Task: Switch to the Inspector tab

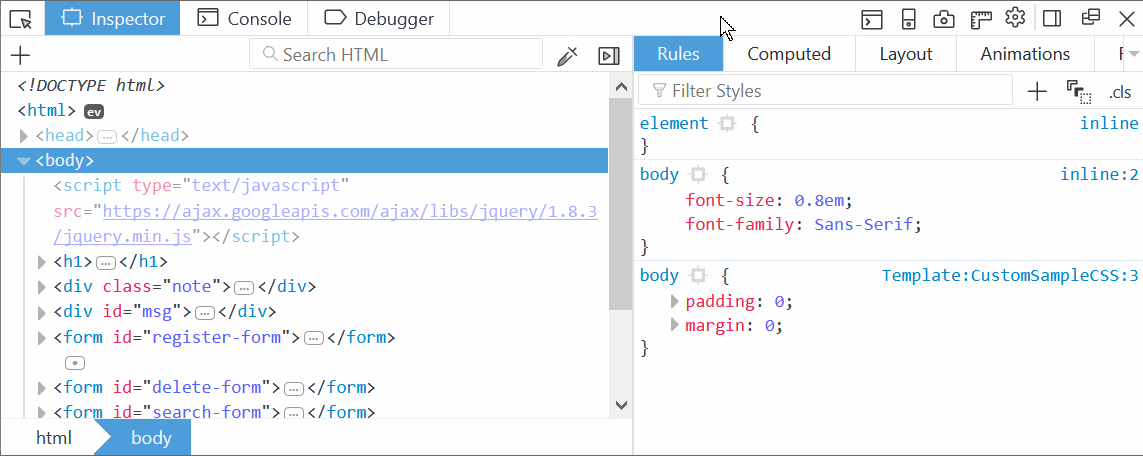Action: pos(112,18)
